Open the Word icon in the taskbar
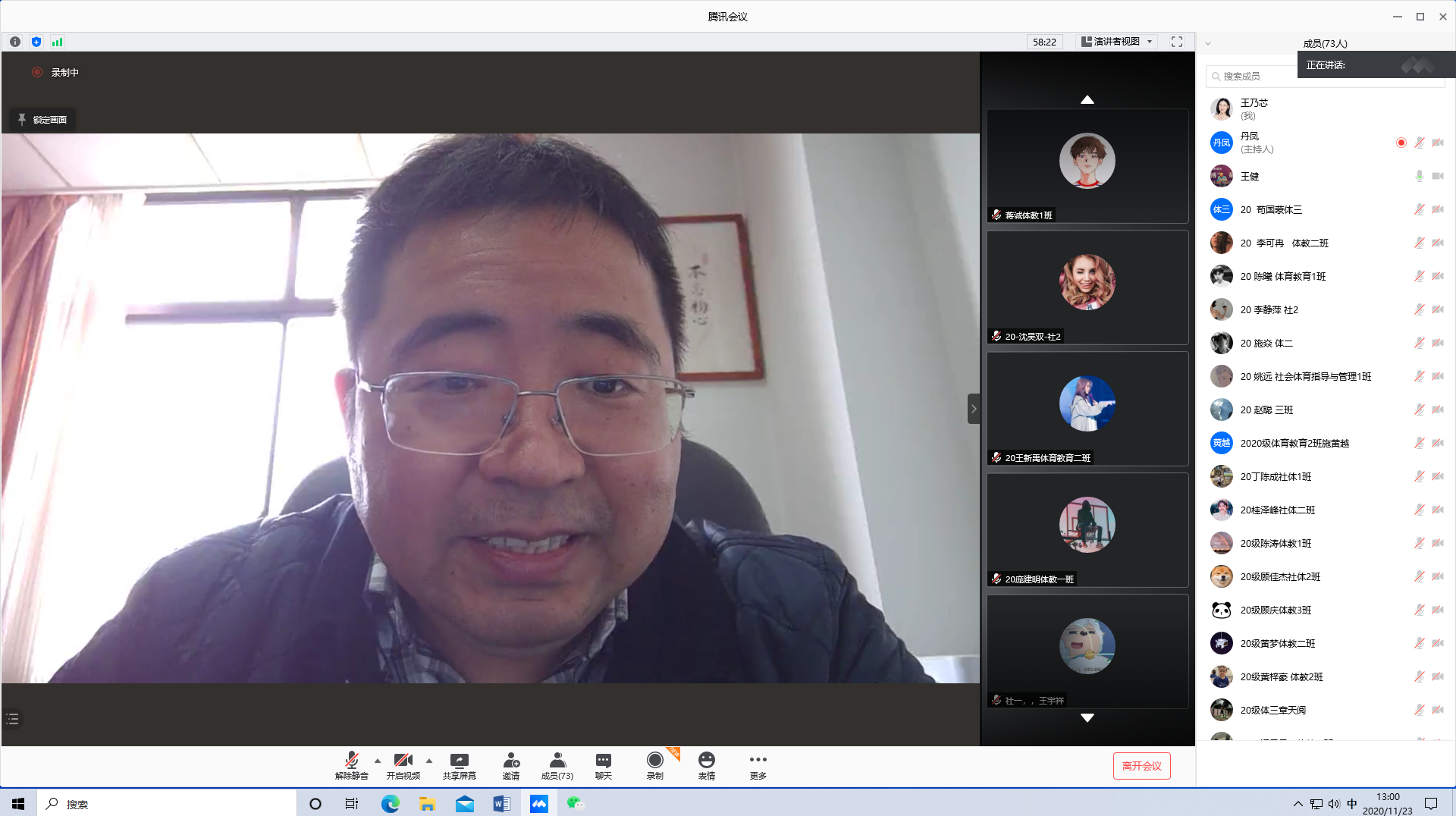Image resolution: width=1456 pixels, height=816 pixels. [501, 804]
